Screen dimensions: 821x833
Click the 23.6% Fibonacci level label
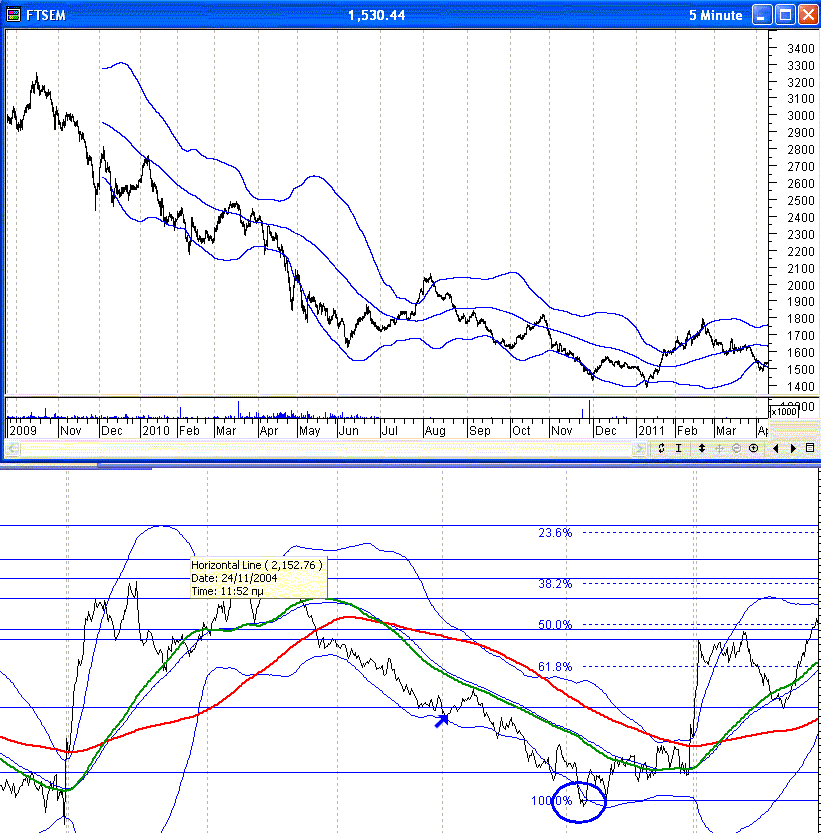[x=555, y=533]
